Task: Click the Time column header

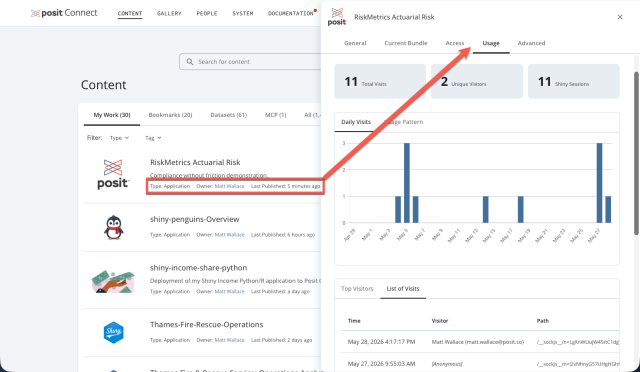Action: 354,321
